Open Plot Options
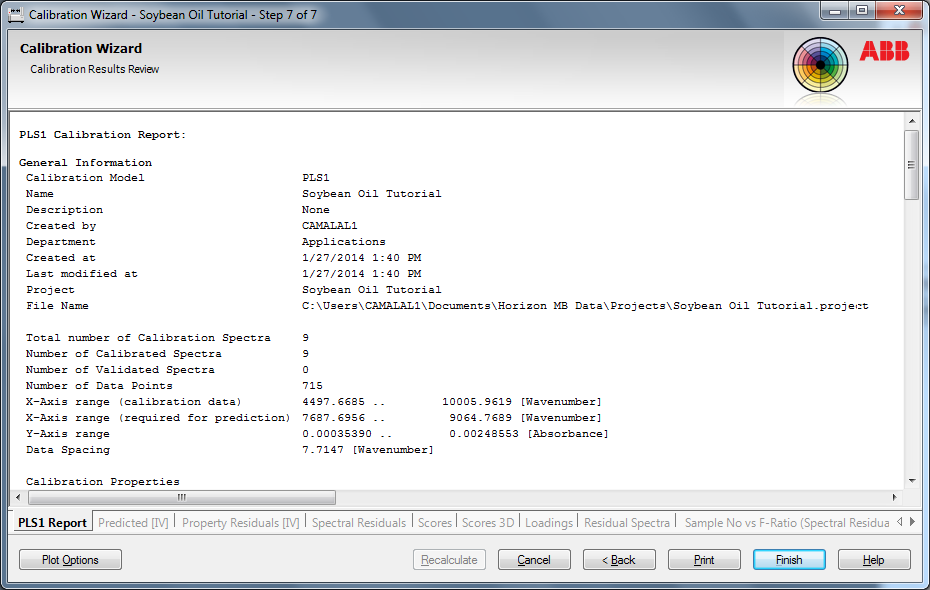 tap(70, 560)
